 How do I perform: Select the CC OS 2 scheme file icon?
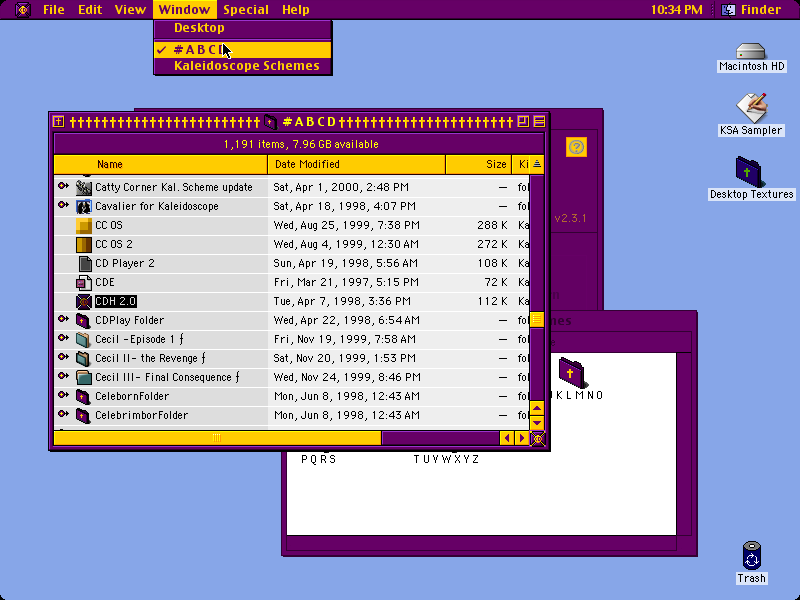click(83, 244)
